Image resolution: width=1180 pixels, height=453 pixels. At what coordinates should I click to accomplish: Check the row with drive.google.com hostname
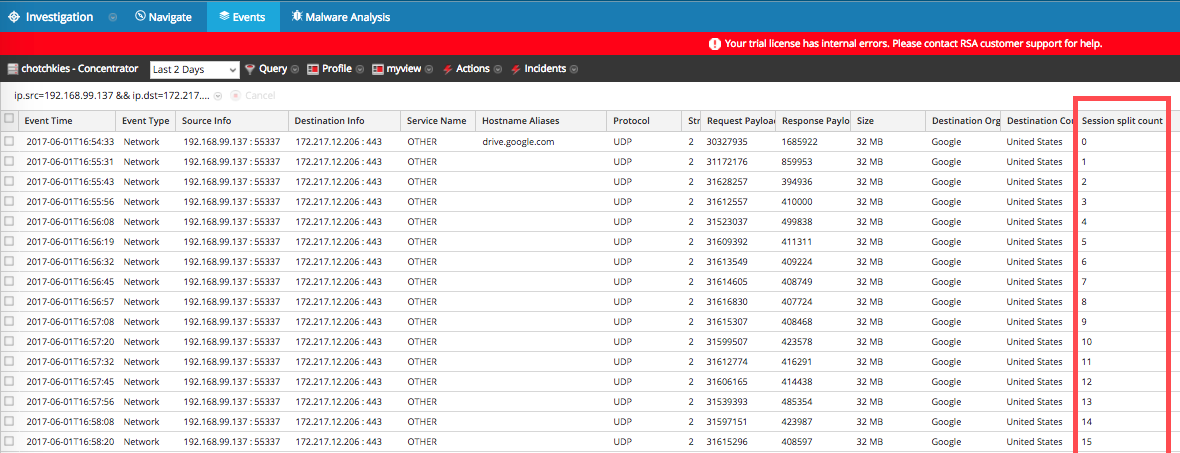point(9,142)
